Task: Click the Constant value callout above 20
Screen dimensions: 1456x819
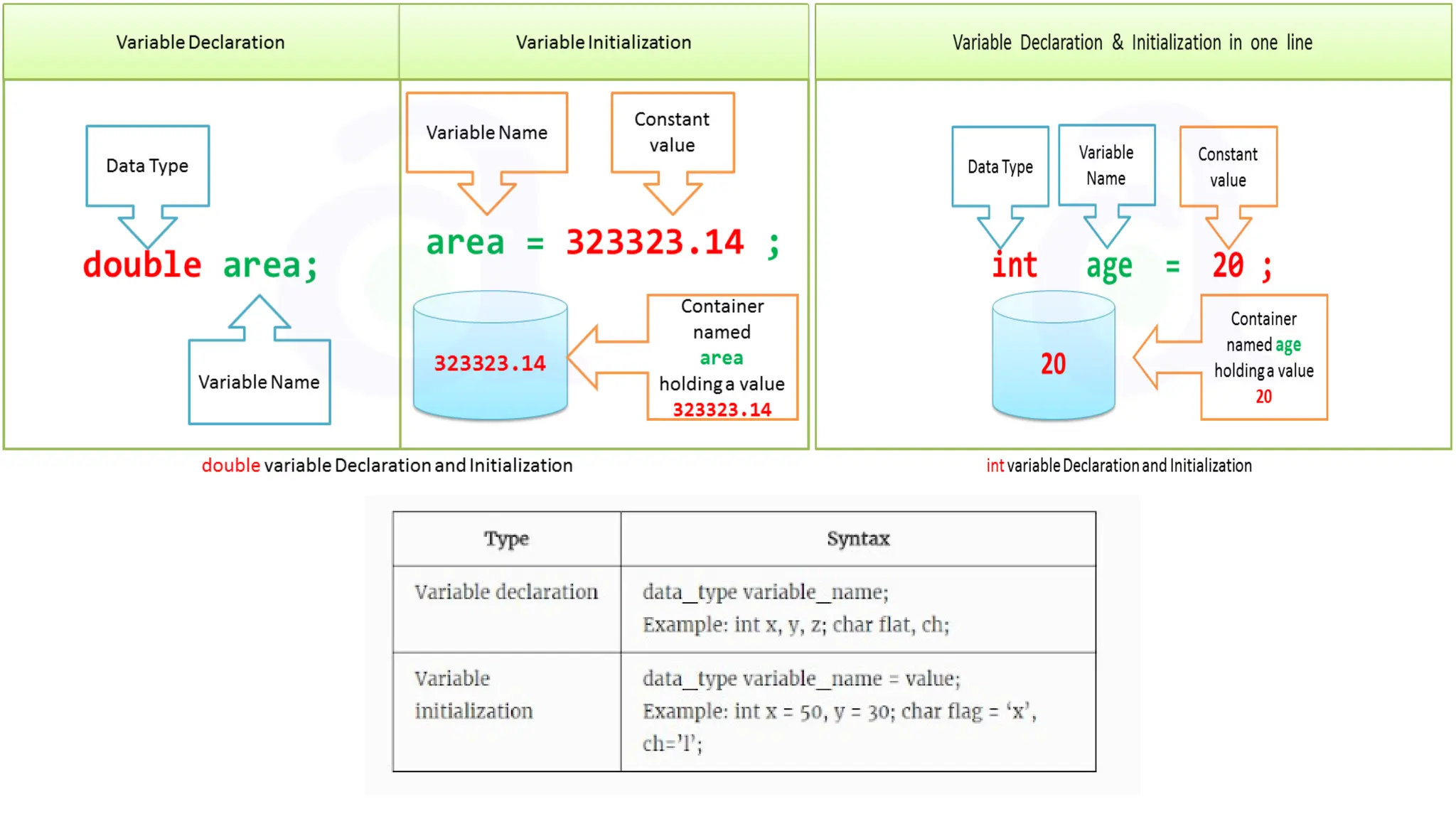Action: click(x=1228, y=167)
